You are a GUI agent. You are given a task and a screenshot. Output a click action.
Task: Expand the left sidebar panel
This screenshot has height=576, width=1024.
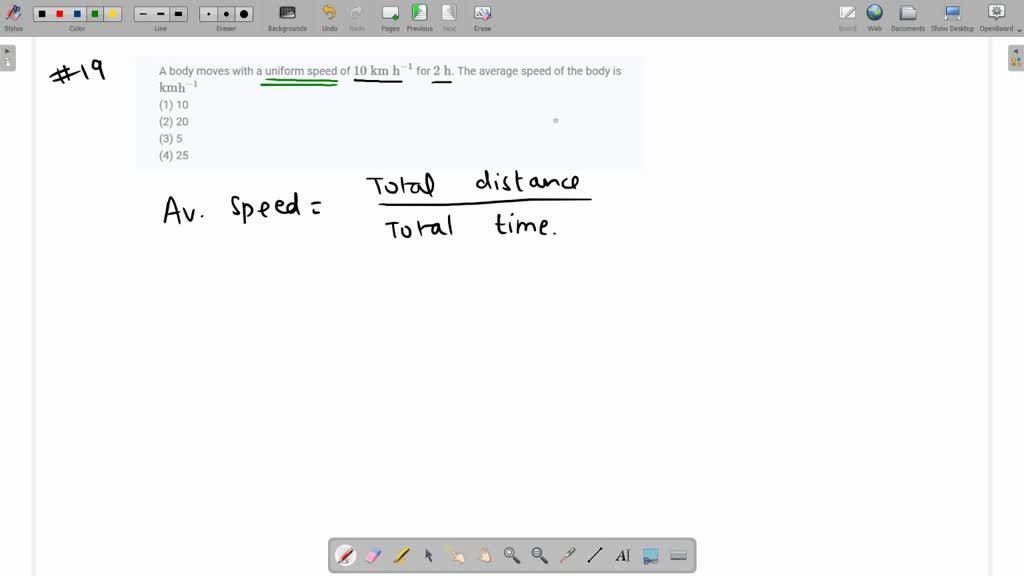pyautogui.click(x=10, y=57)
